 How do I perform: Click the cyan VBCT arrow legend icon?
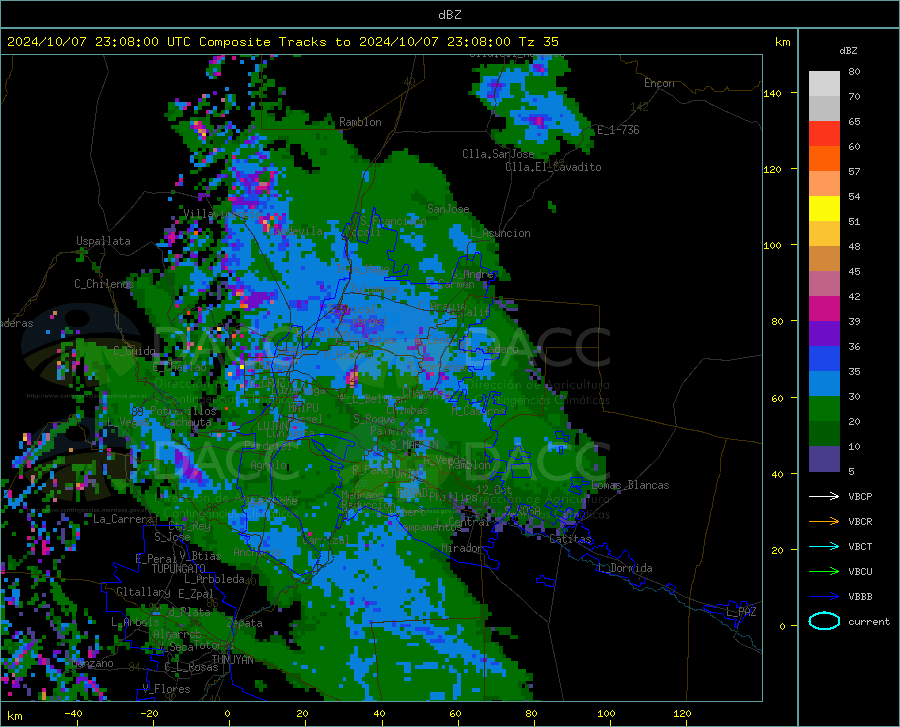[824, 546]
